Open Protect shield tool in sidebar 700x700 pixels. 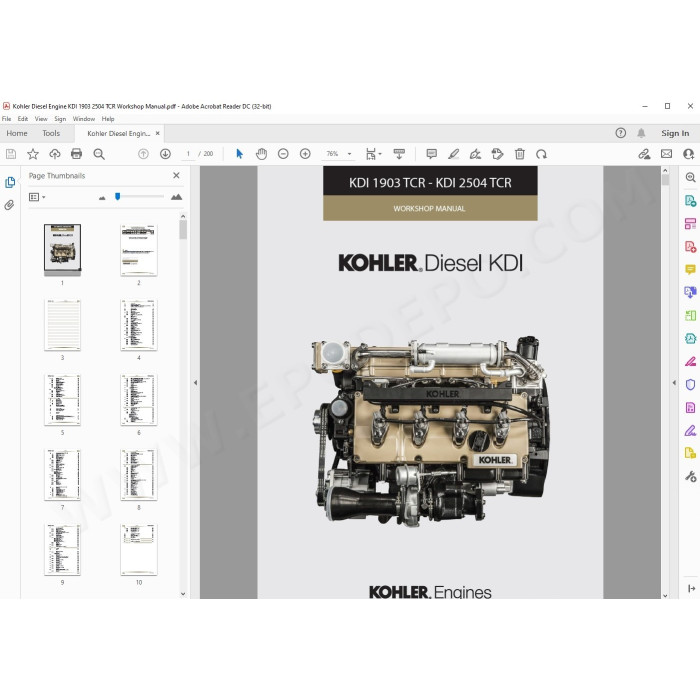pyautogui.click(x=690, y=384)
